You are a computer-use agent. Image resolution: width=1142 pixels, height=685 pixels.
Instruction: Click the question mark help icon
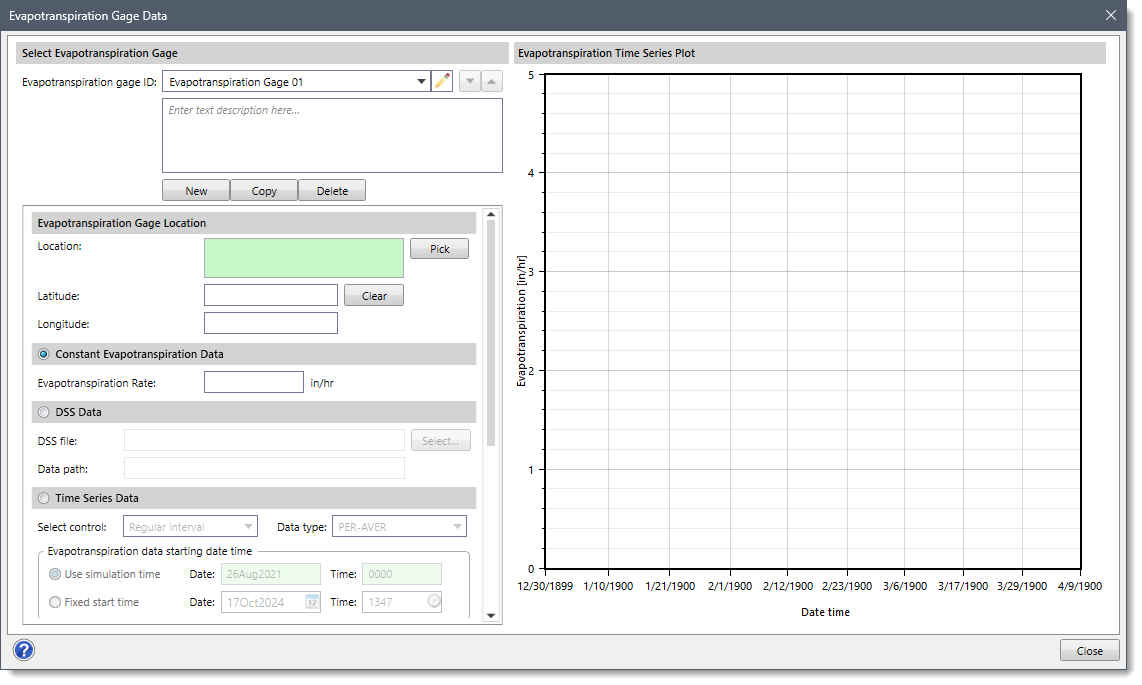tap(23, 650)
